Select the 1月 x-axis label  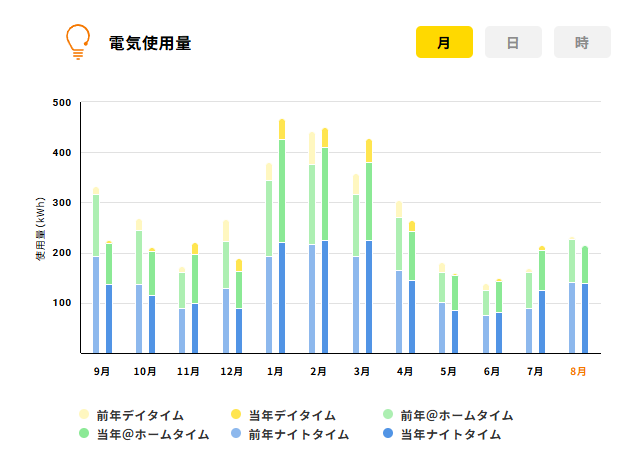[275, 371]
